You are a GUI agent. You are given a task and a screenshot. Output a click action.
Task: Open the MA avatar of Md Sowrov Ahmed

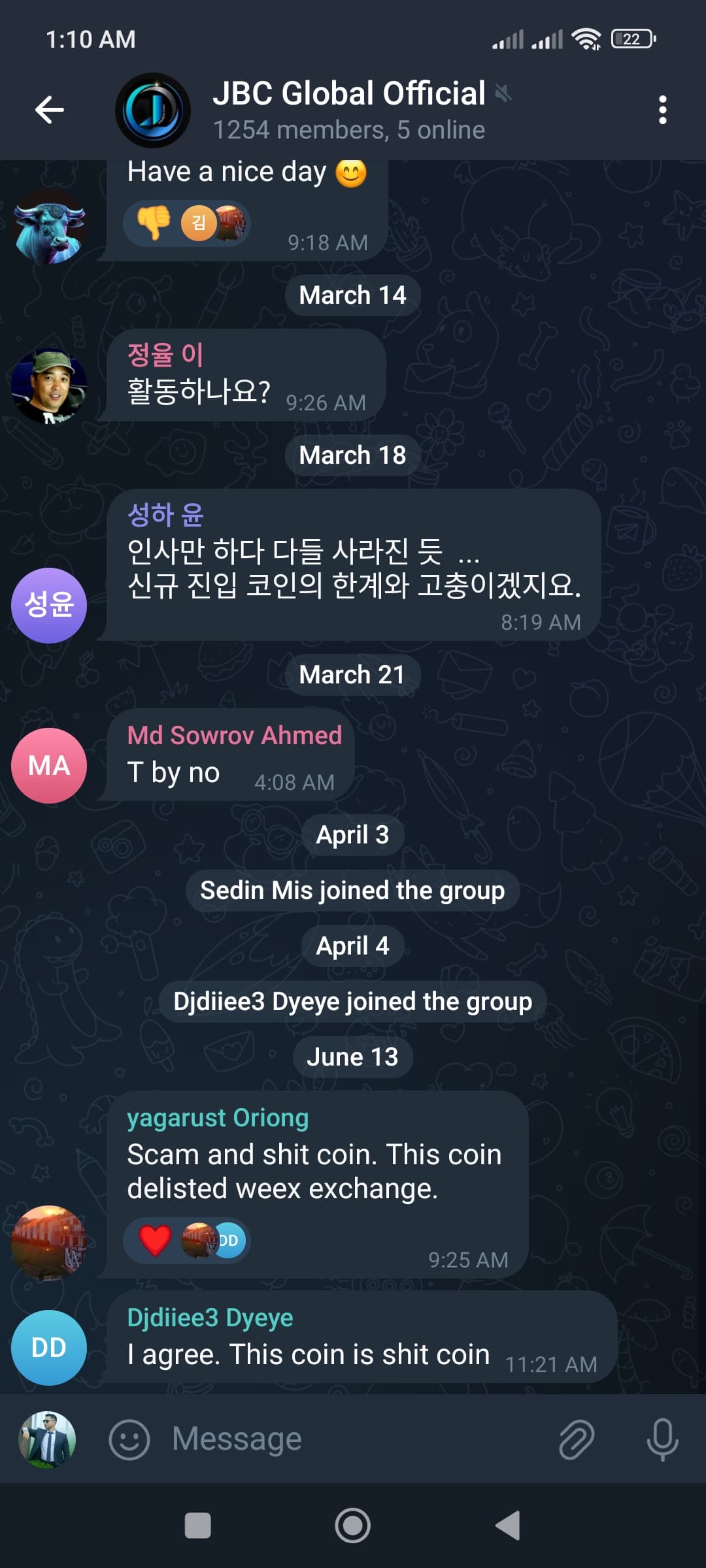pos(49,765)
